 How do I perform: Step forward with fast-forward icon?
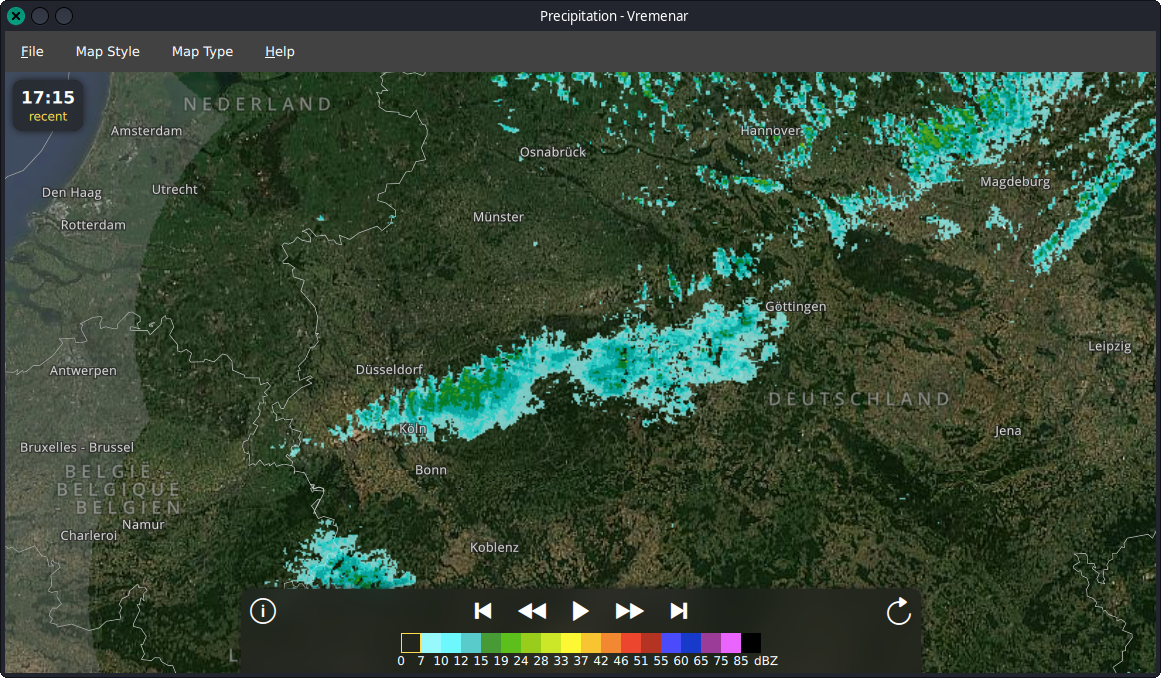click(629, 611)
